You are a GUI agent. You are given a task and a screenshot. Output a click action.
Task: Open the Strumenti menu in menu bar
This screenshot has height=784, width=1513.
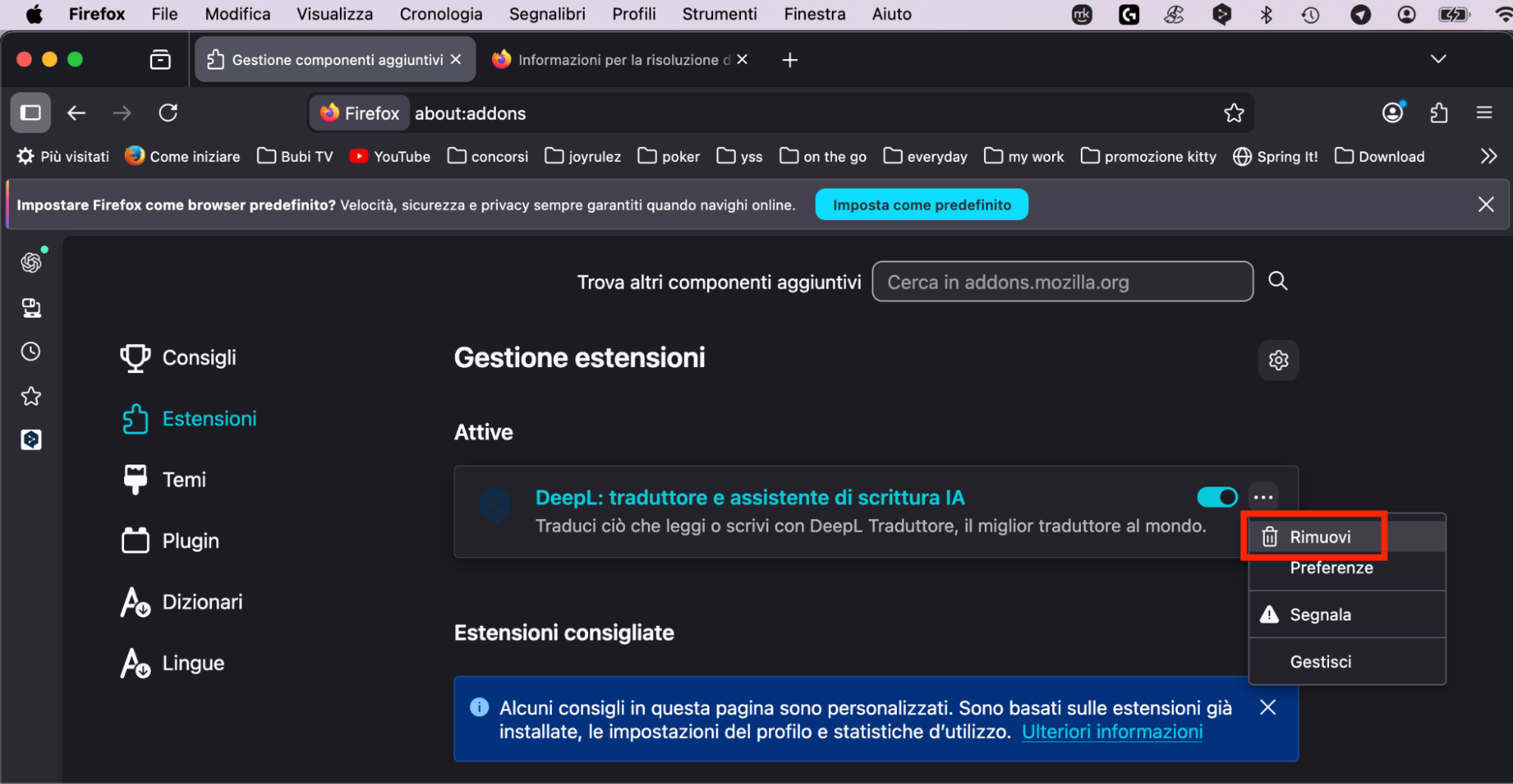coord(719,14)
